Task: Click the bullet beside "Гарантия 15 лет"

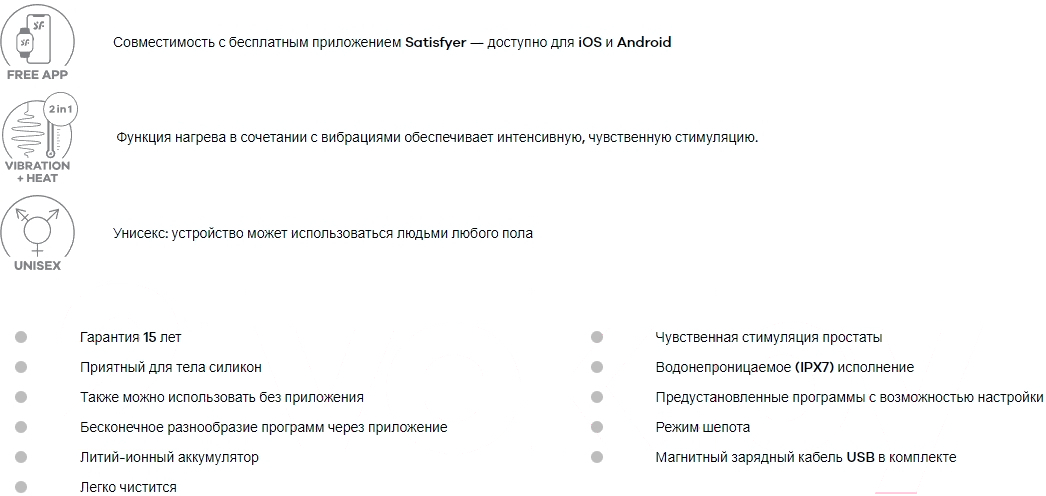Action: point(22,338)
